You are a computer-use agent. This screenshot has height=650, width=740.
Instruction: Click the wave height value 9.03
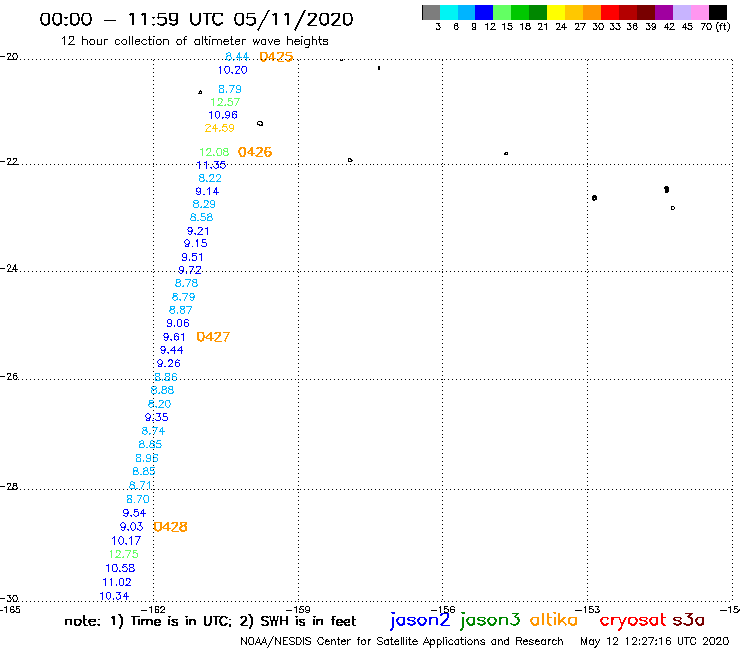[x=132, y=527]
